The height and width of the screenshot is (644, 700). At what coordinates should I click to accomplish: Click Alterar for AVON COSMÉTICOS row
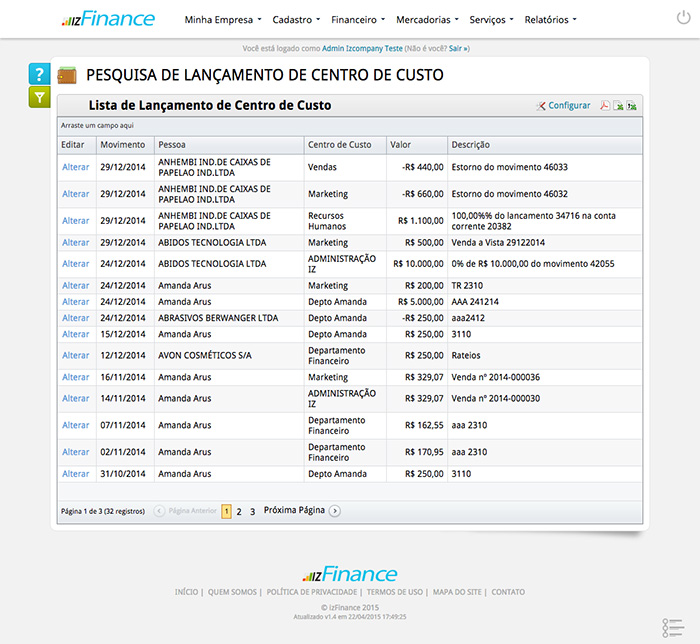click(x=76, y=355)
